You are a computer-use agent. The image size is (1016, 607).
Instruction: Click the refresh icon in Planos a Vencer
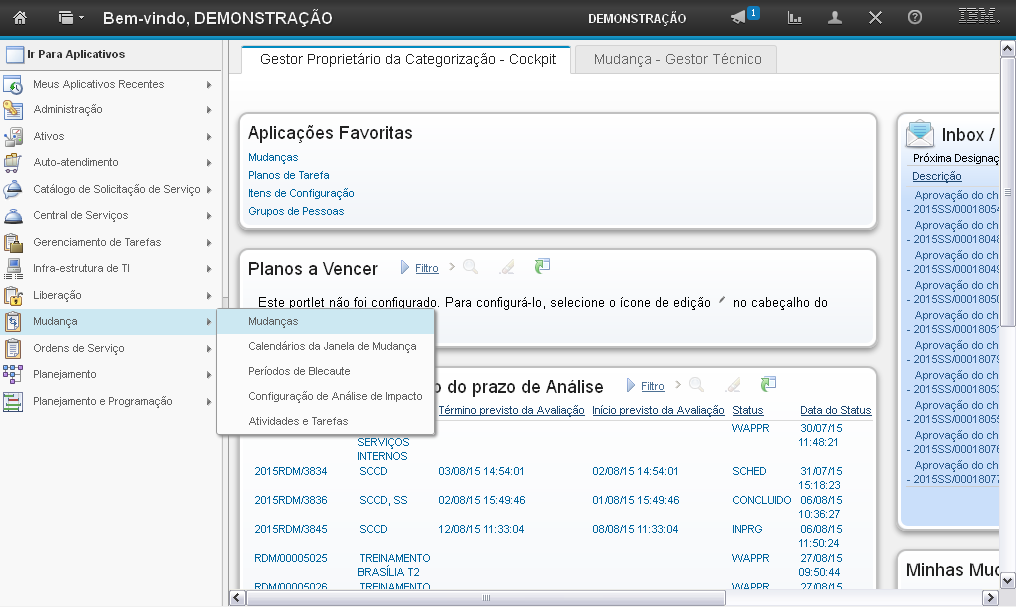point(543,266)
